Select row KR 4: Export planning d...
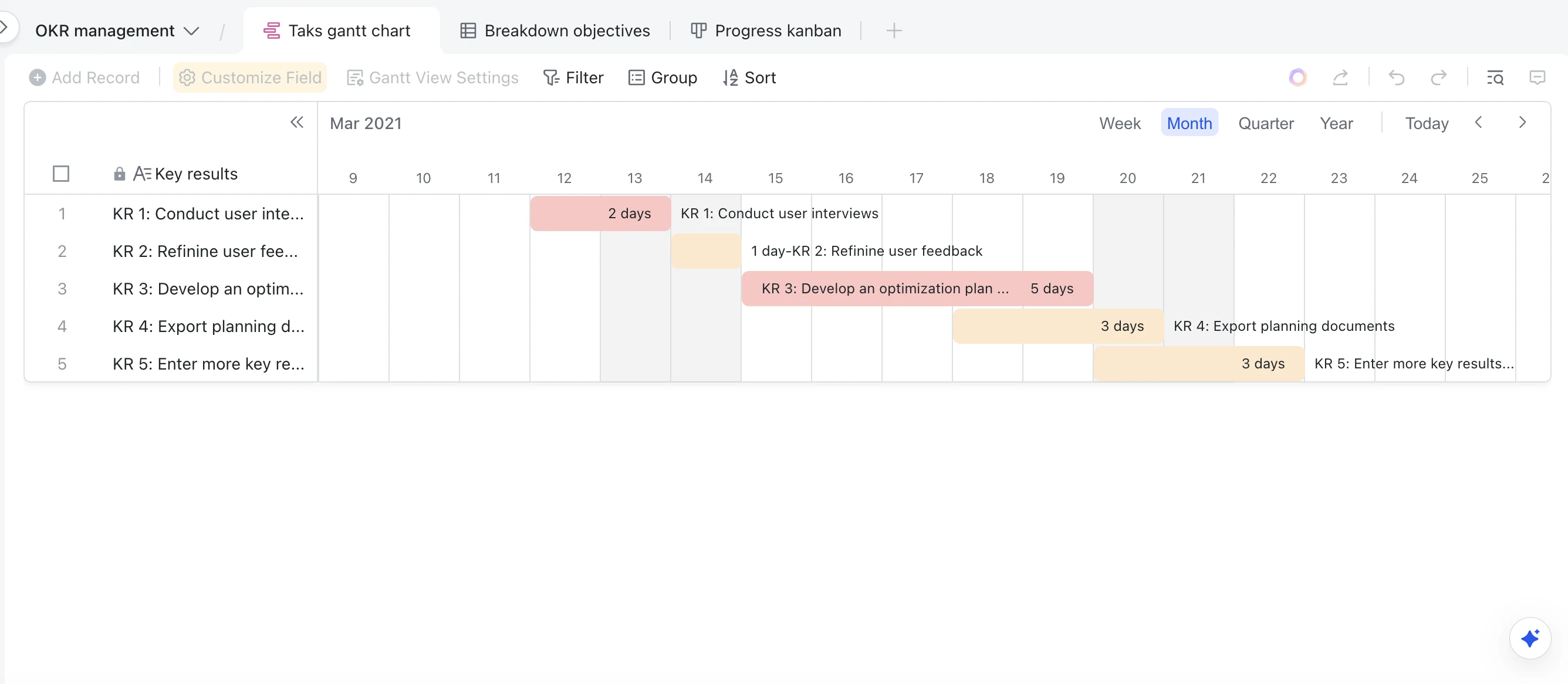 (x=171, y=326)
